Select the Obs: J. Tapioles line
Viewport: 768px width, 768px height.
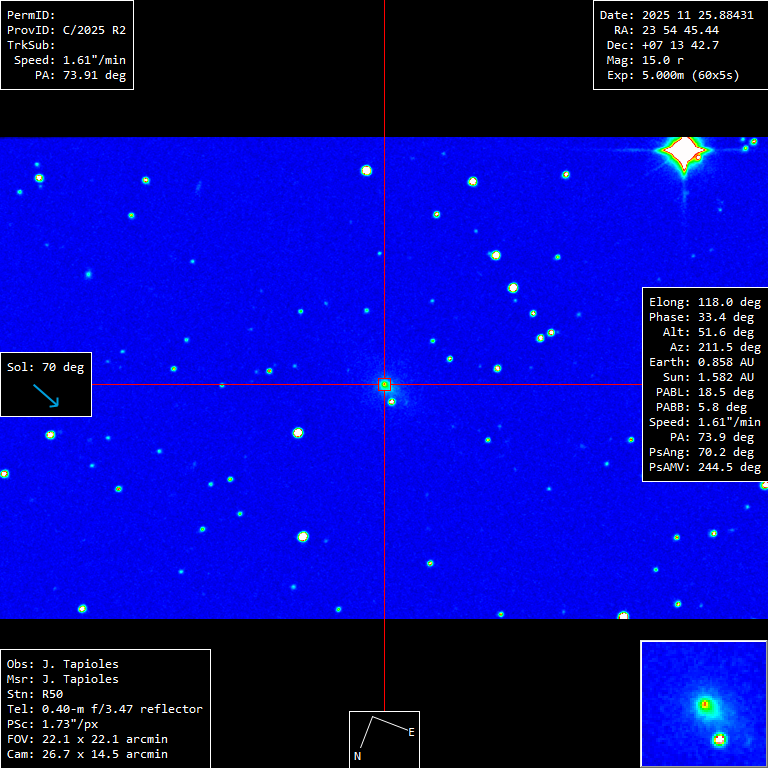pyautogui.click(x=62, y=664)
